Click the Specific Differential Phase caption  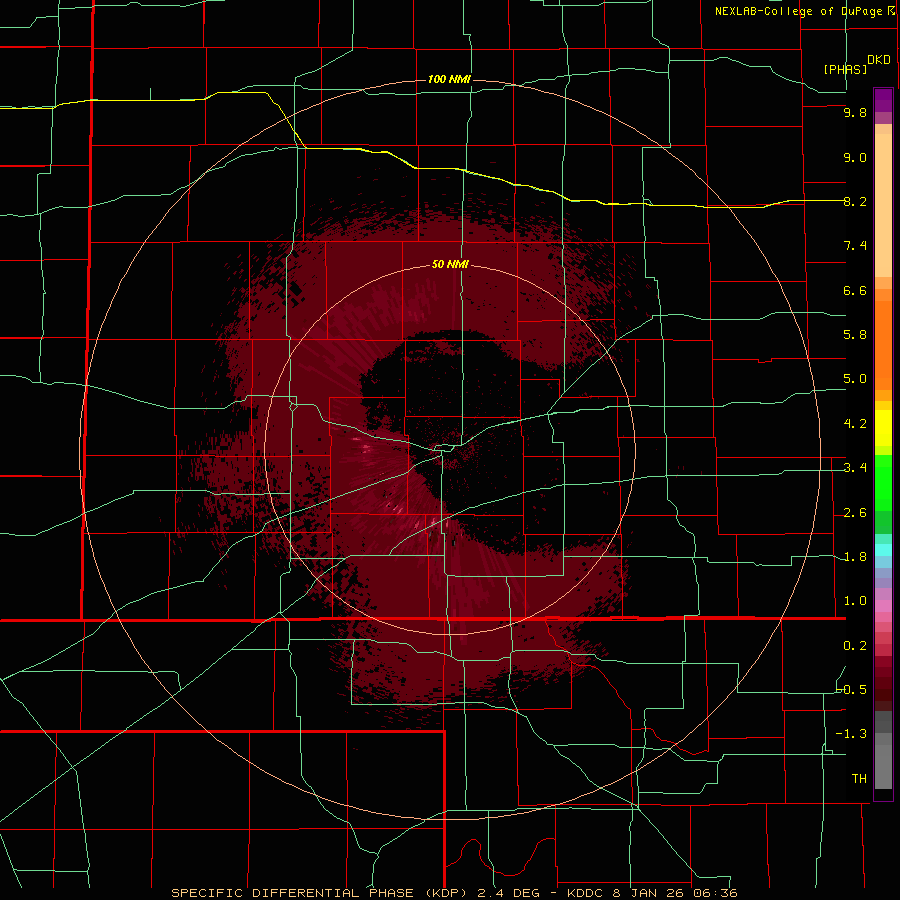pos(454,893)
